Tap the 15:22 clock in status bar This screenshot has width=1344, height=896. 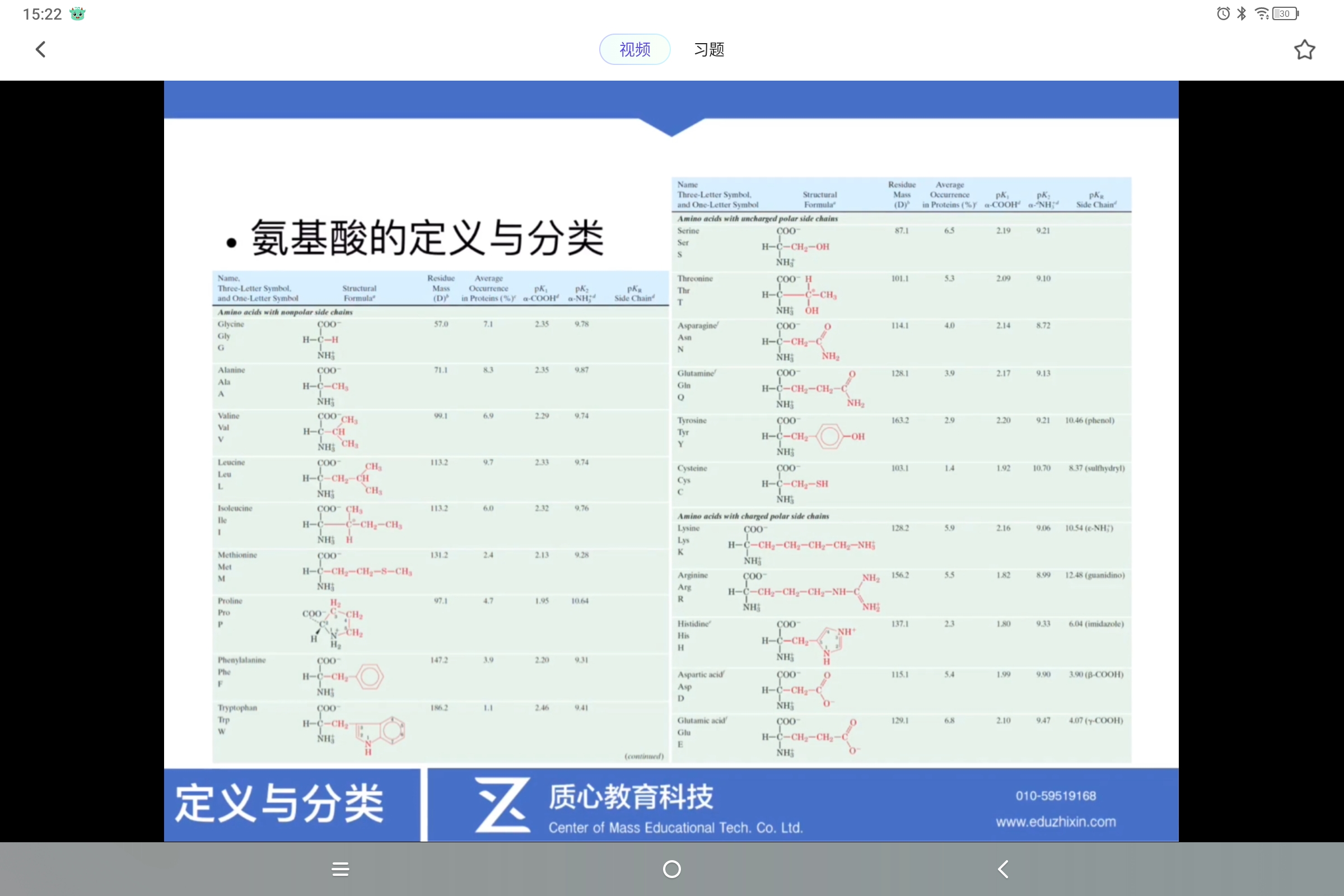pyautogui.click(x=41, y=13)
